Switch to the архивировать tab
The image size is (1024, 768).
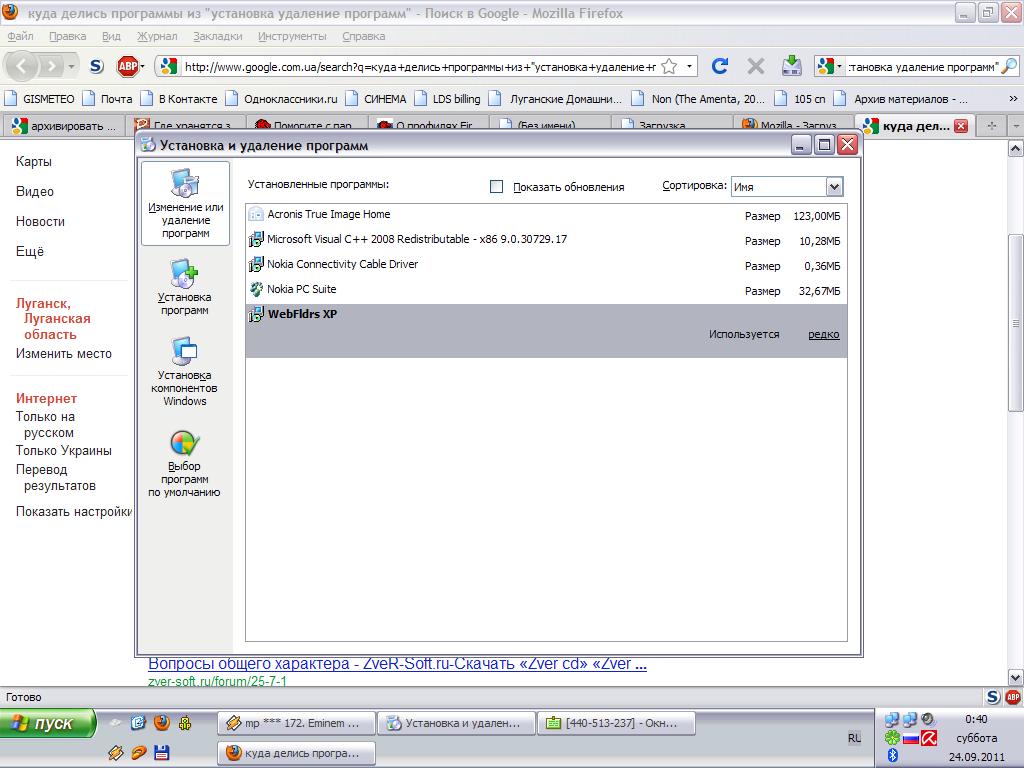click(65, 126)
